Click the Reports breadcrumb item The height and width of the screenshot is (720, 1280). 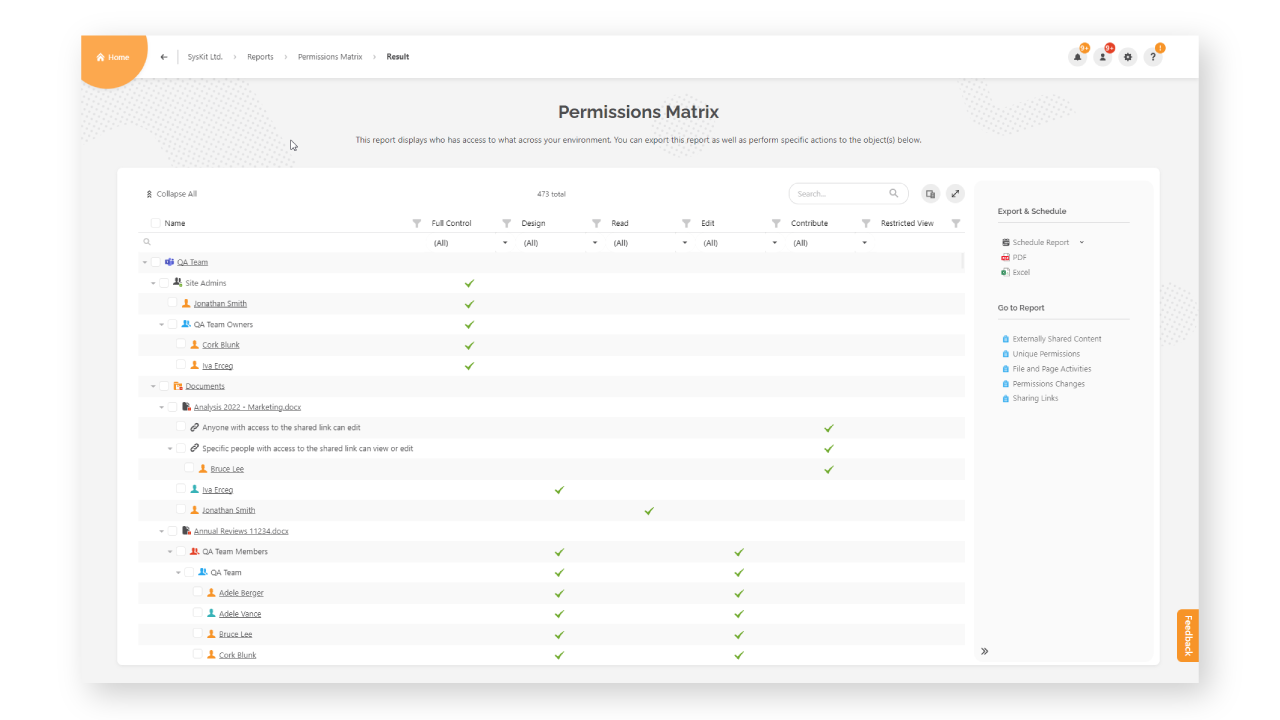(x=260, y=57)
